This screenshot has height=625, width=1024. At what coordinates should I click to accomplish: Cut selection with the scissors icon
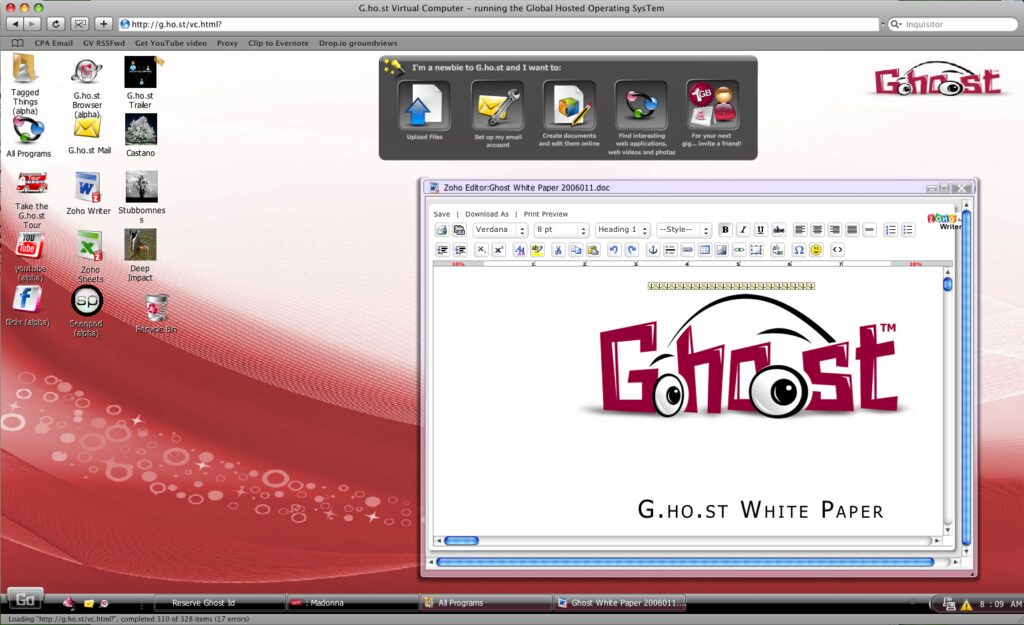coord(558,249)
